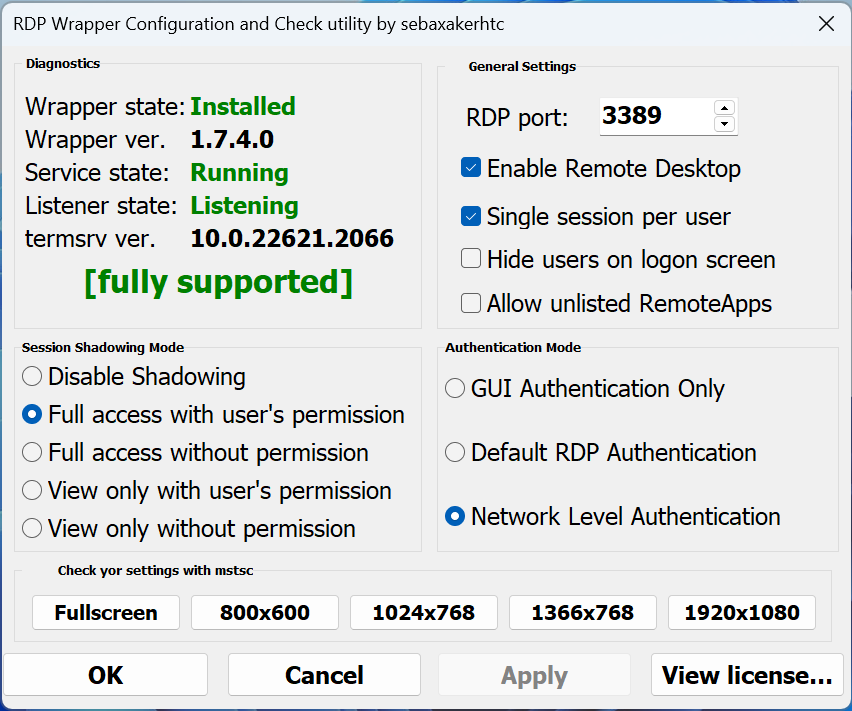Increase RDP port with the up arrow
The width and height of the screenshot is (852, 711).
click(724, 108)
